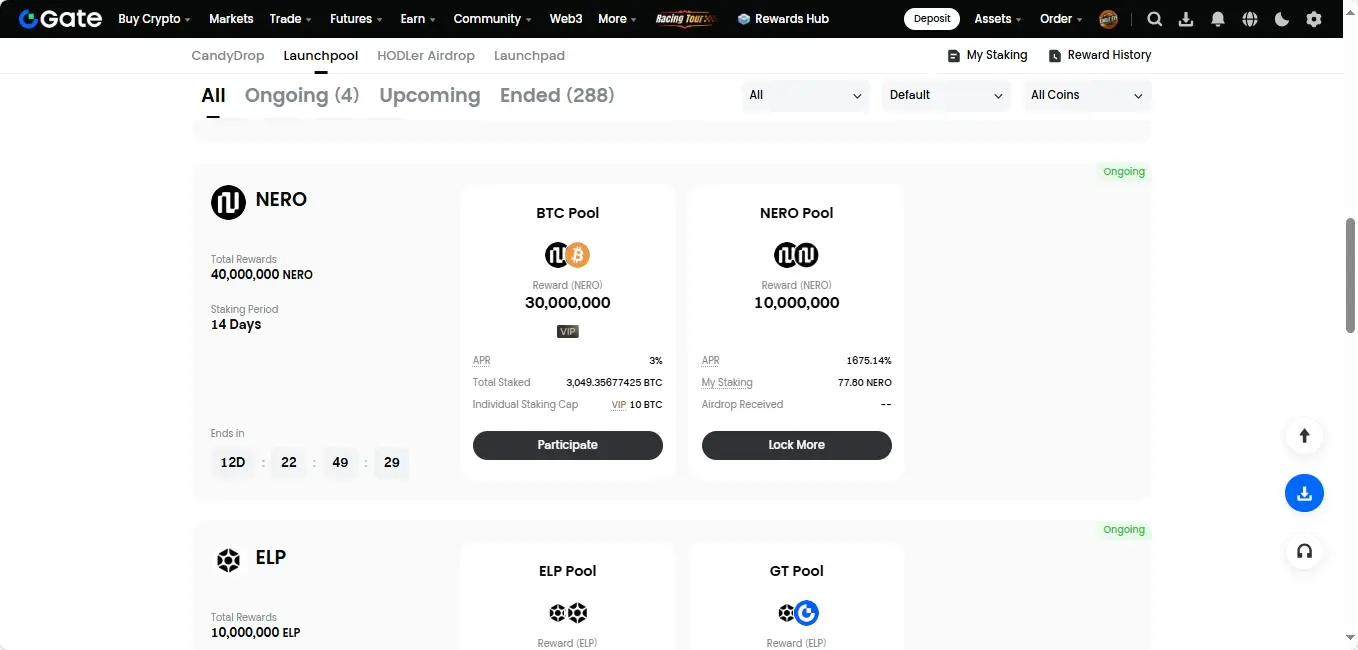Click the BTC Pool coin pair icon
The width and height of the screenshot is (1358, 650).
[x=568, y=255]
